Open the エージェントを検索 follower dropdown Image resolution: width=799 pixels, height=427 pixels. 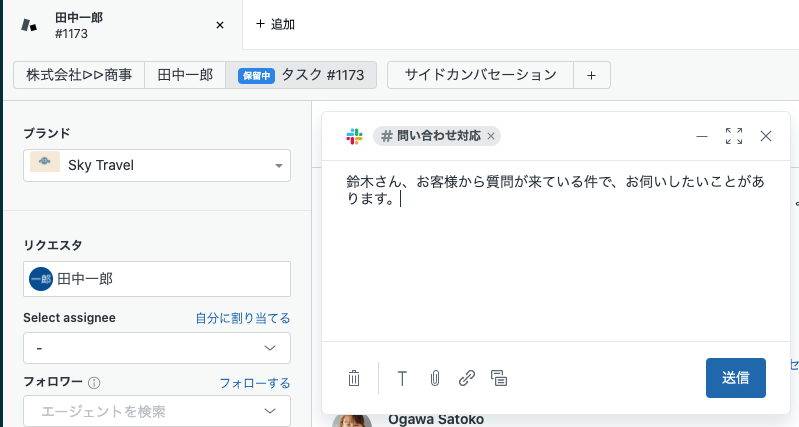tap(157, 411)
